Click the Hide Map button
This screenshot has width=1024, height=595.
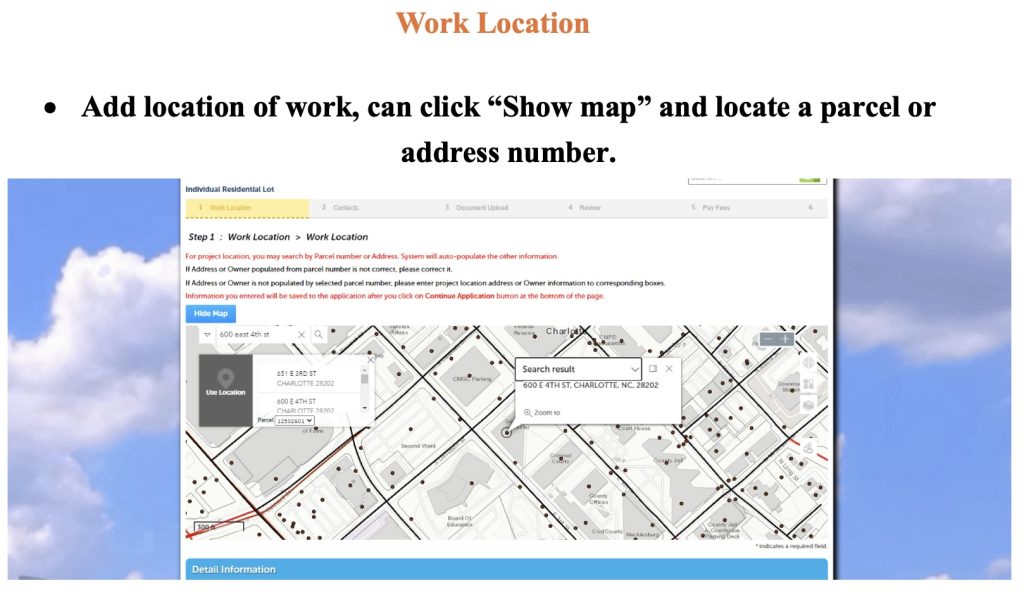(x=210, y=314)
